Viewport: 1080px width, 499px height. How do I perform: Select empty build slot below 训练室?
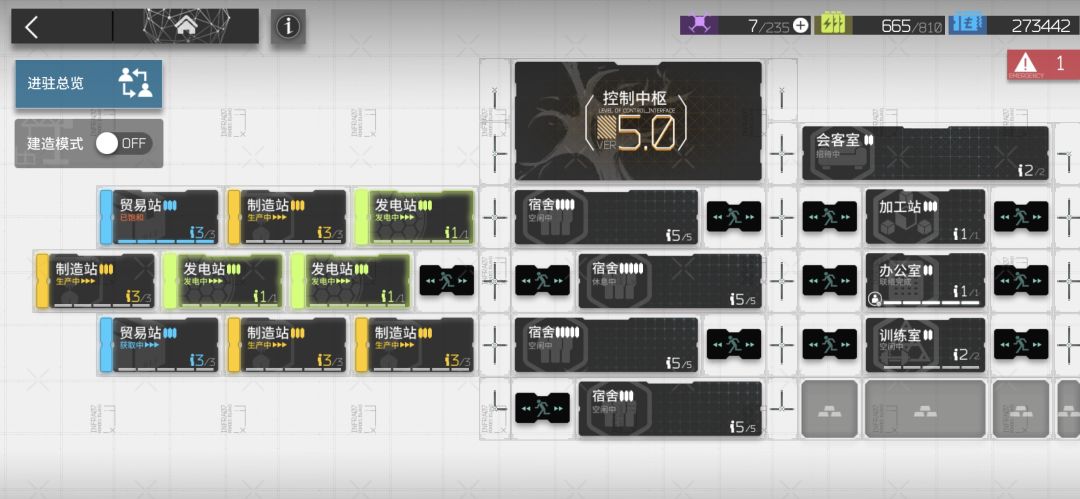tap(925, 409)
